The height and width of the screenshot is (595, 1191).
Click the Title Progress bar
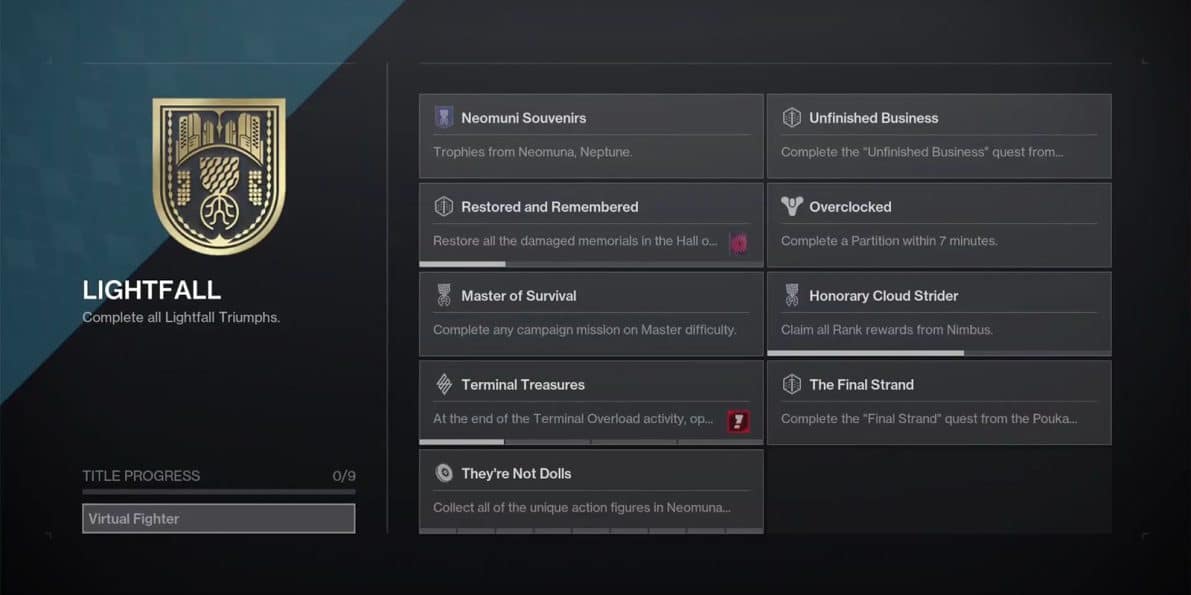tap(219, 492)
